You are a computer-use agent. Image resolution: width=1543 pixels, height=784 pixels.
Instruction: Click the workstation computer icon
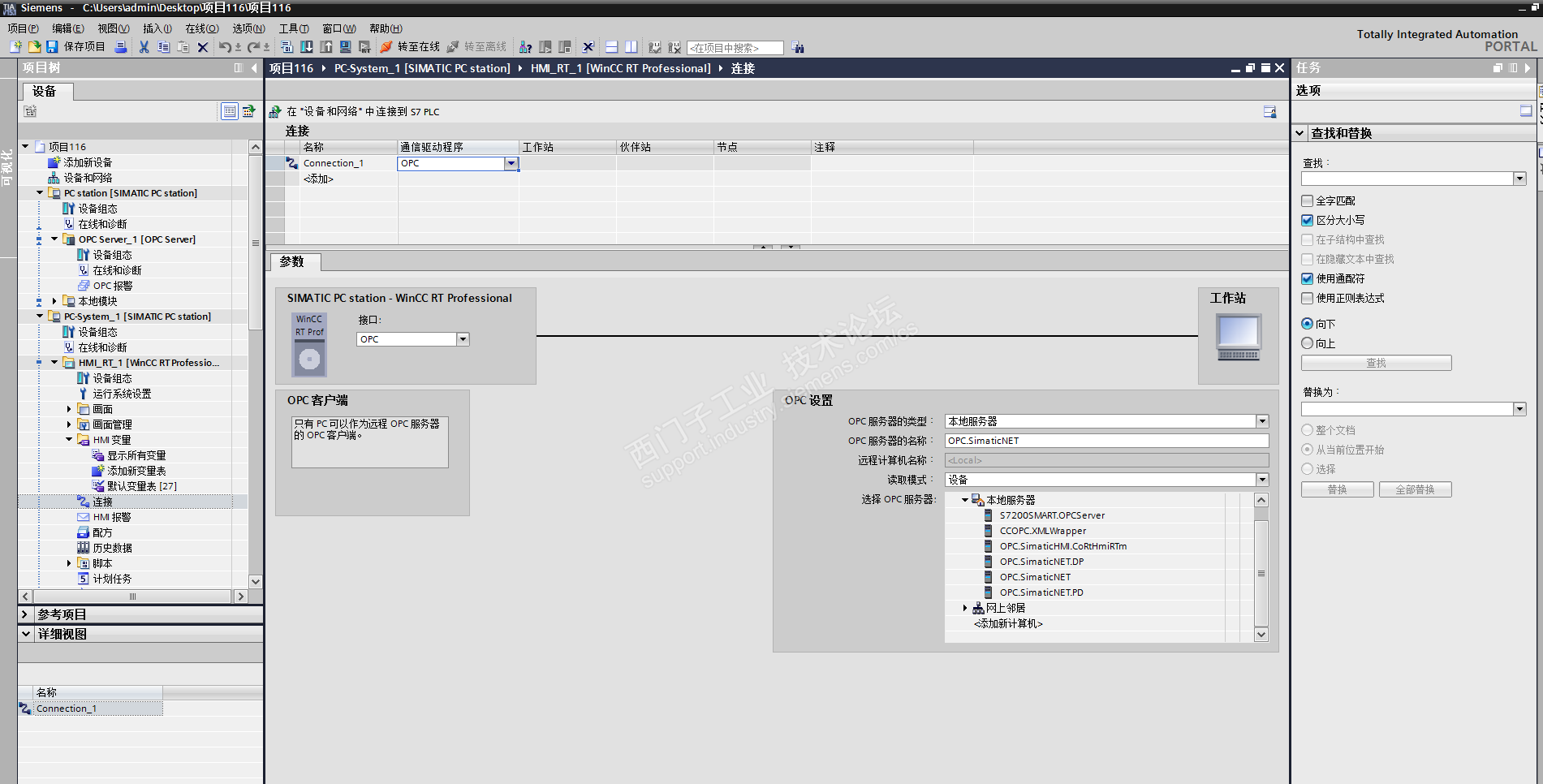(1238, 337)
